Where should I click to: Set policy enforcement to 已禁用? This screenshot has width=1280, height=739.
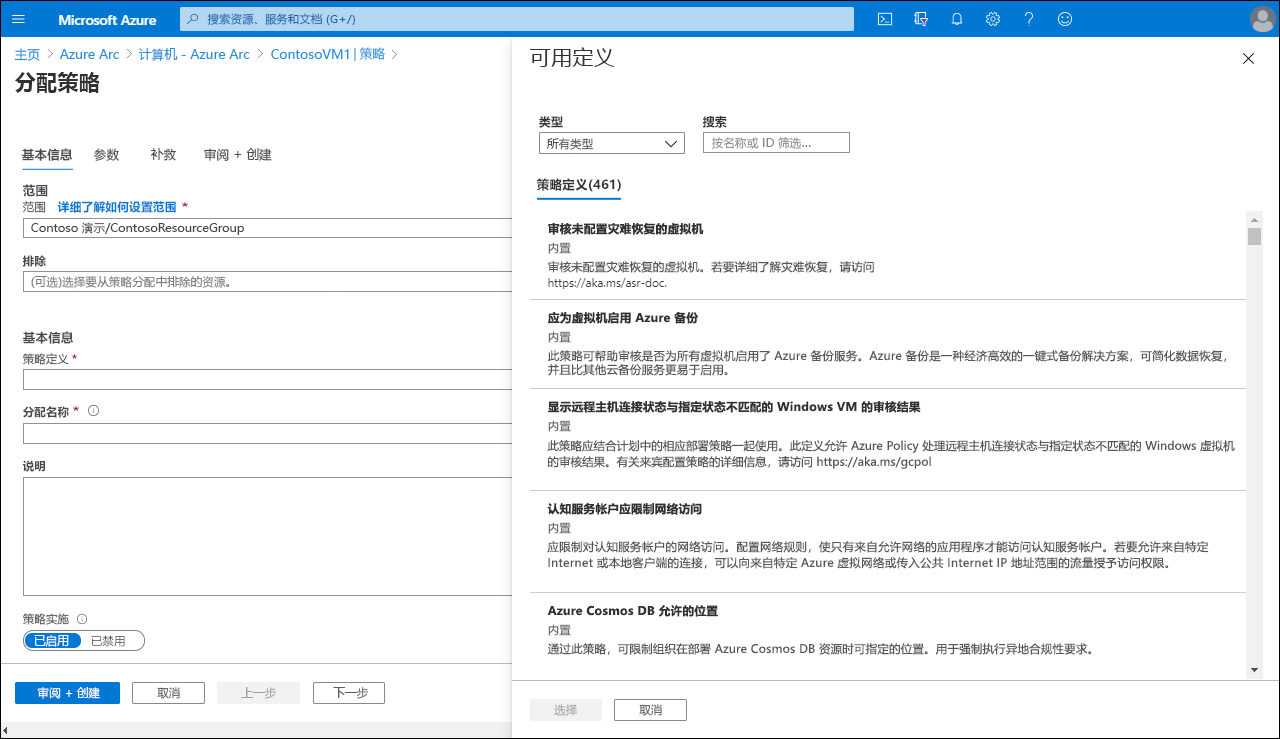click(x=108, y=641)
